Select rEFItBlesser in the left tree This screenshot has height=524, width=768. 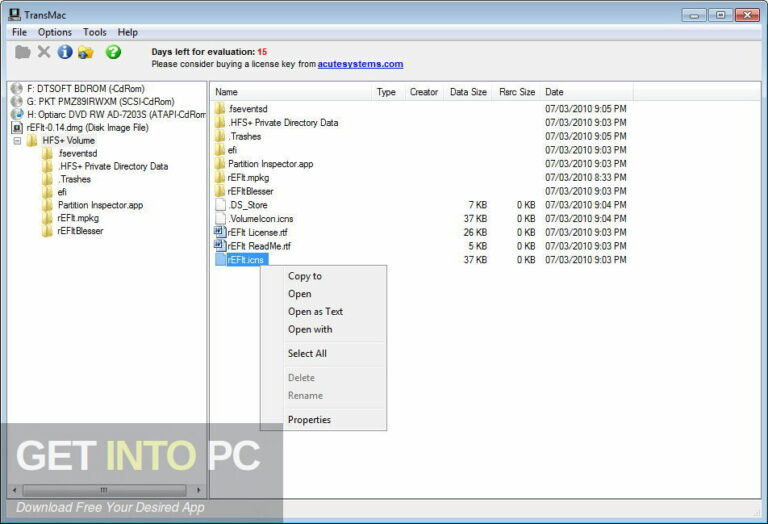click(x=80, y=231)
